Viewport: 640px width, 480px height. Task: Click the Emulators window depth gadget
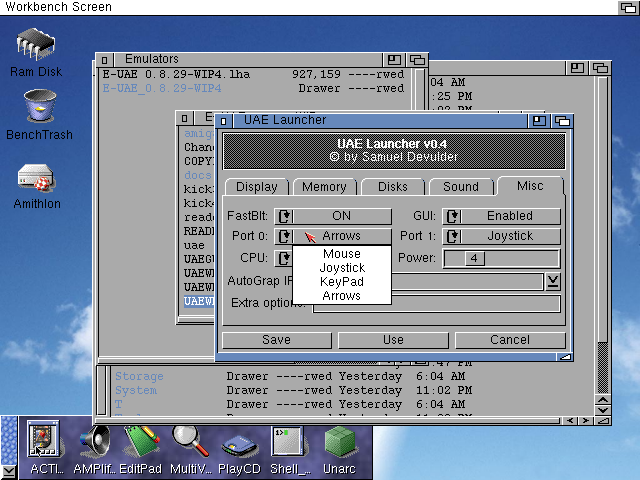click(x=417, y=60)
